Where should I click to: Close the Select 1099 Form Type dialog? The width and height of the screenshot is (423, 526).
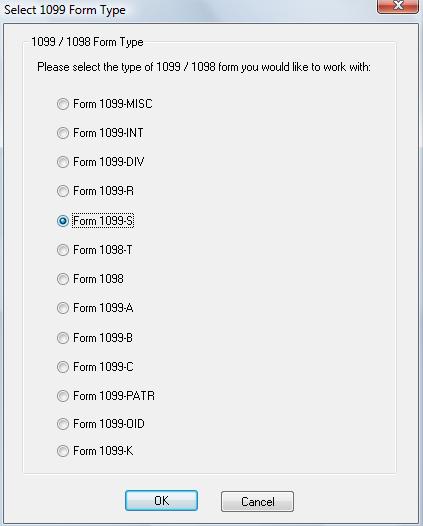398,6
